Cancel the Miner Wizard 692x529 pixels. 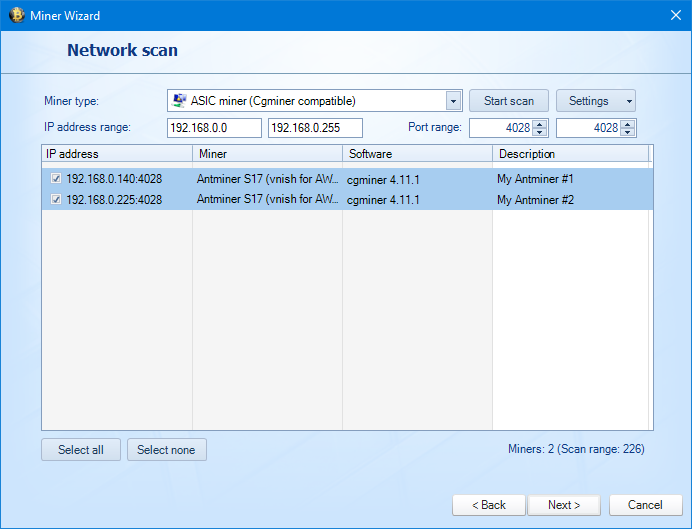[x=645, y=505]
